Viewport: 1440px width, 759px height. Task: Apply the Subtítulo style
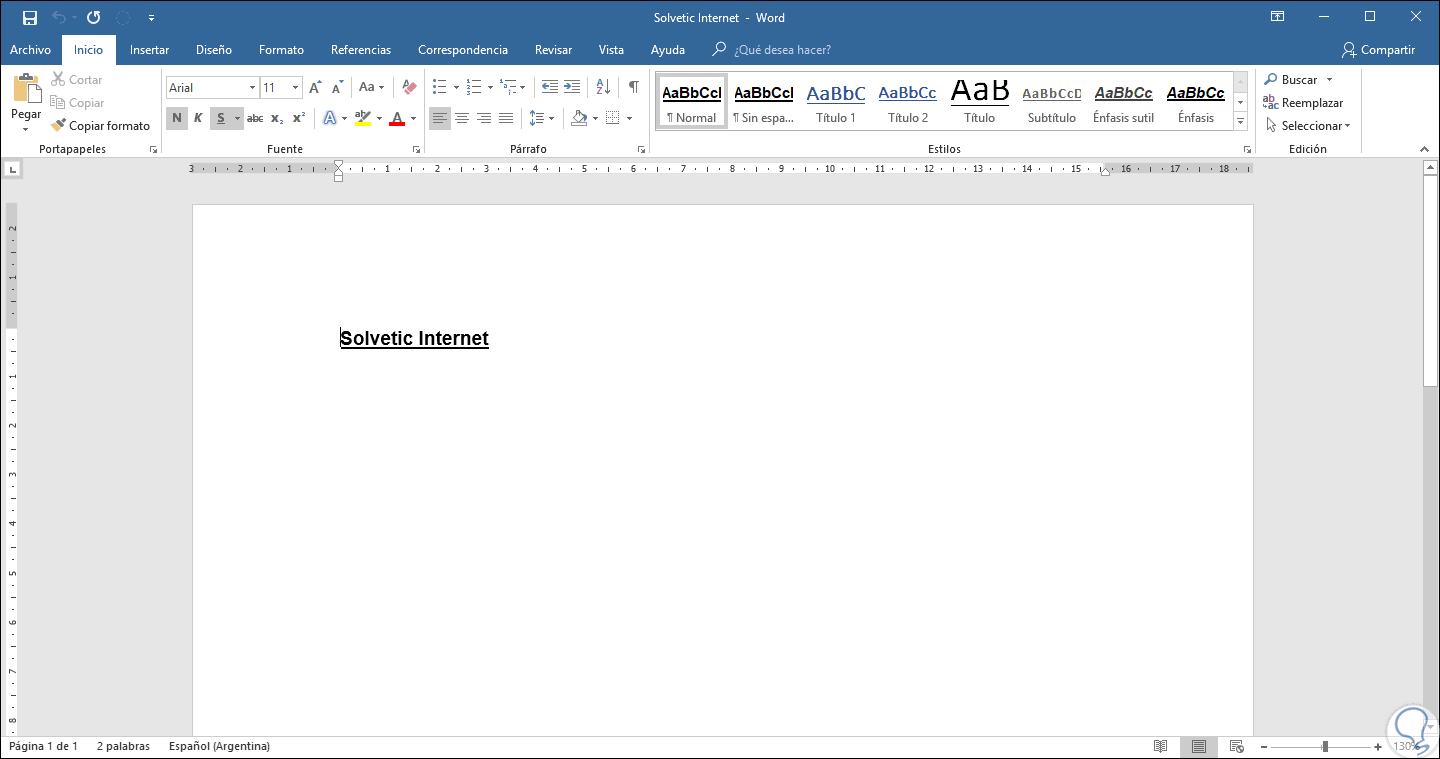[x=1052, y=101]
